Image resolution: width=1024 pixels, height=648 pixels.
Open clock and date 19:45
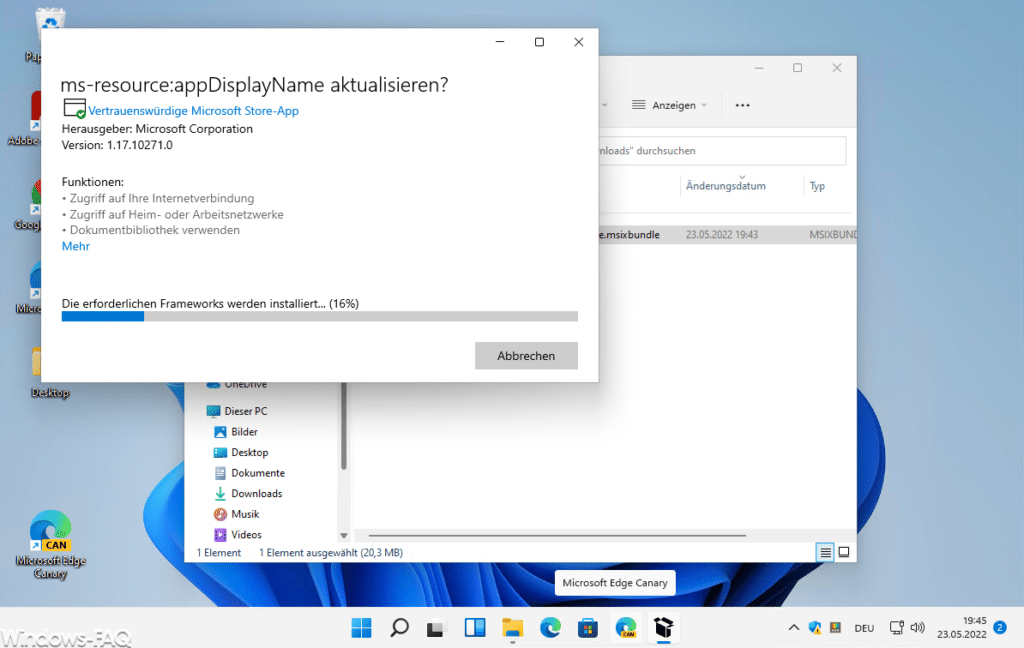pos(961,628)
